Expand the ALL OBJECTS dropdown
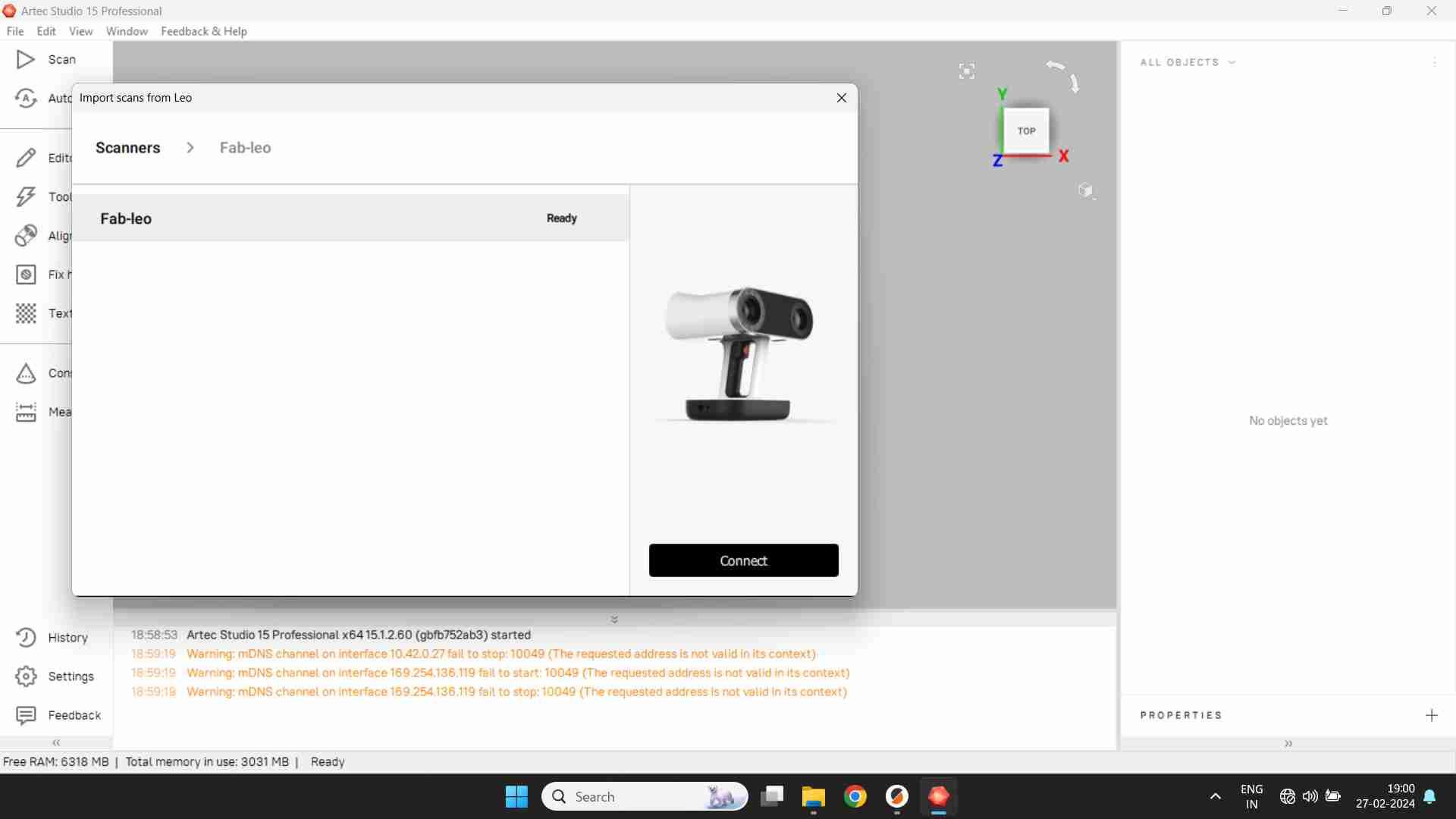 tap(1188, 62)
